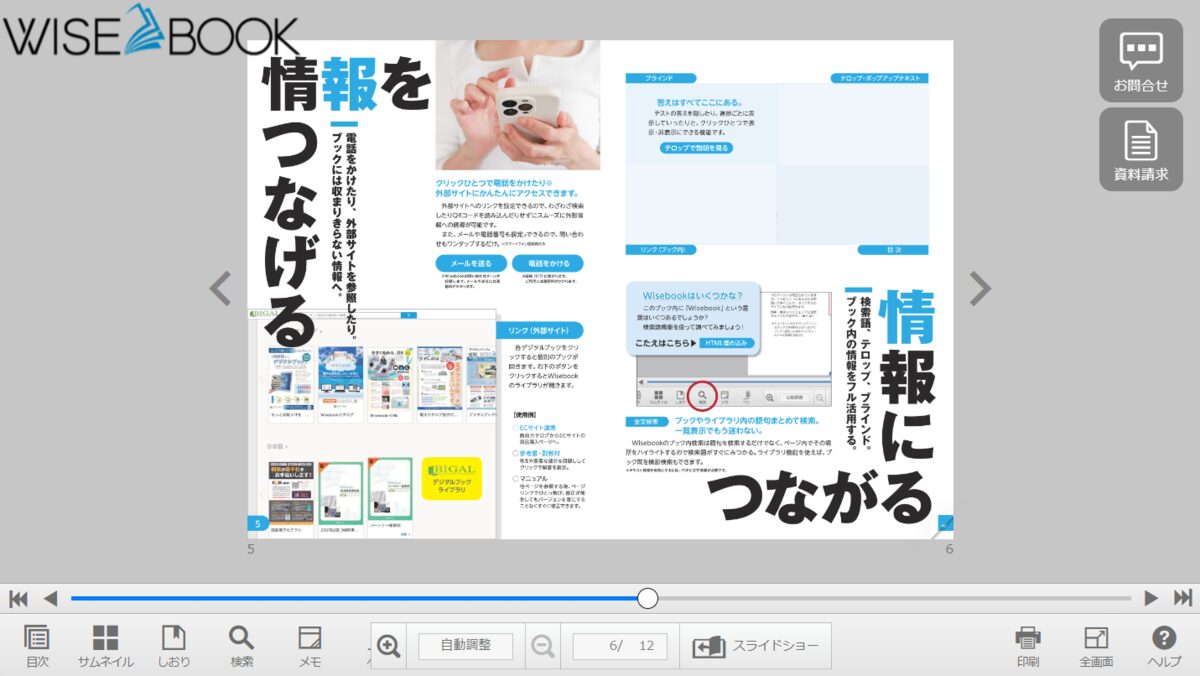The image size is (1200, 676).
Task: Show the サムネイル thumbnail view
Action: (x=105, y=646)
